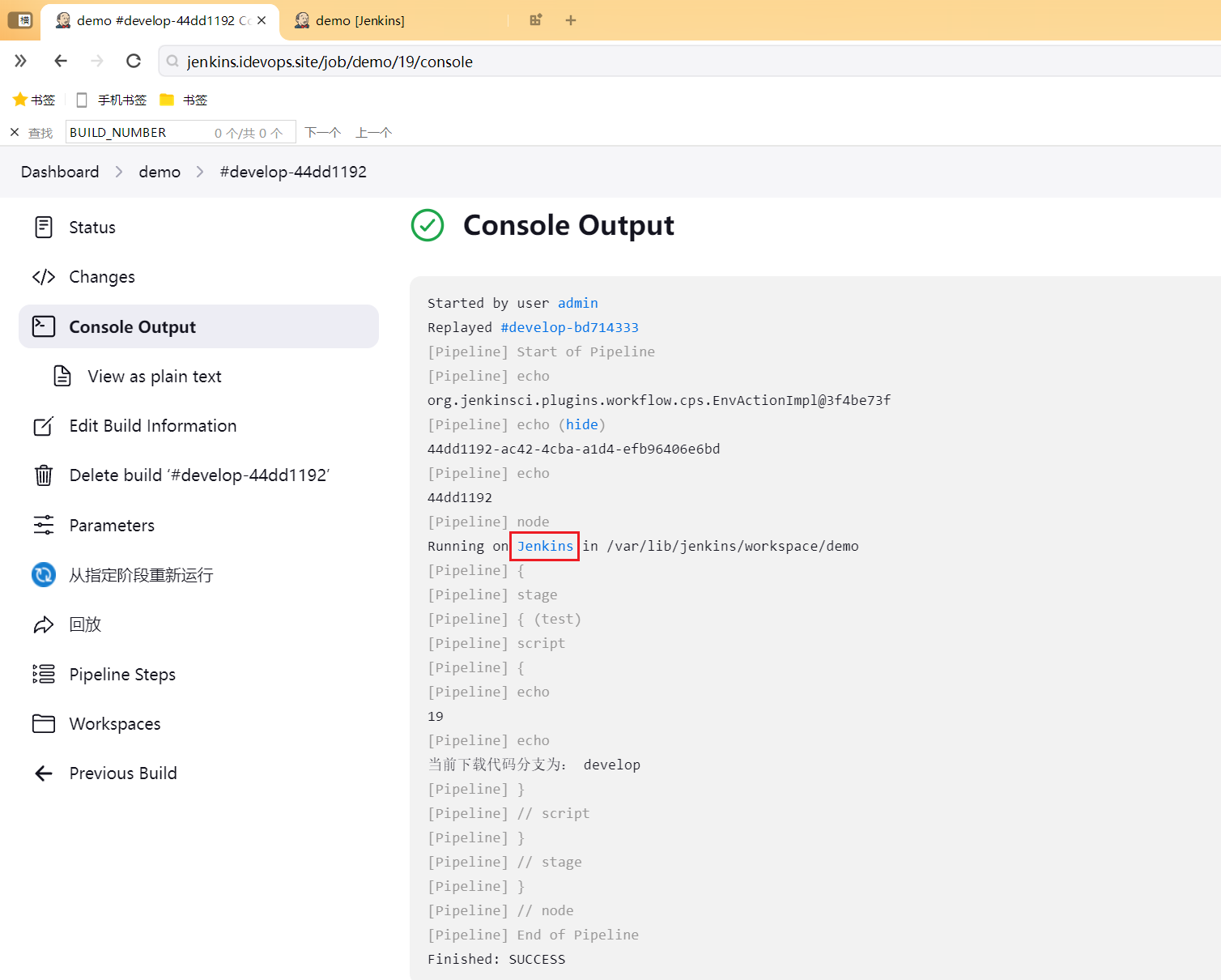Switch to the demo [Jenkins] browser tab

(360, 20)
